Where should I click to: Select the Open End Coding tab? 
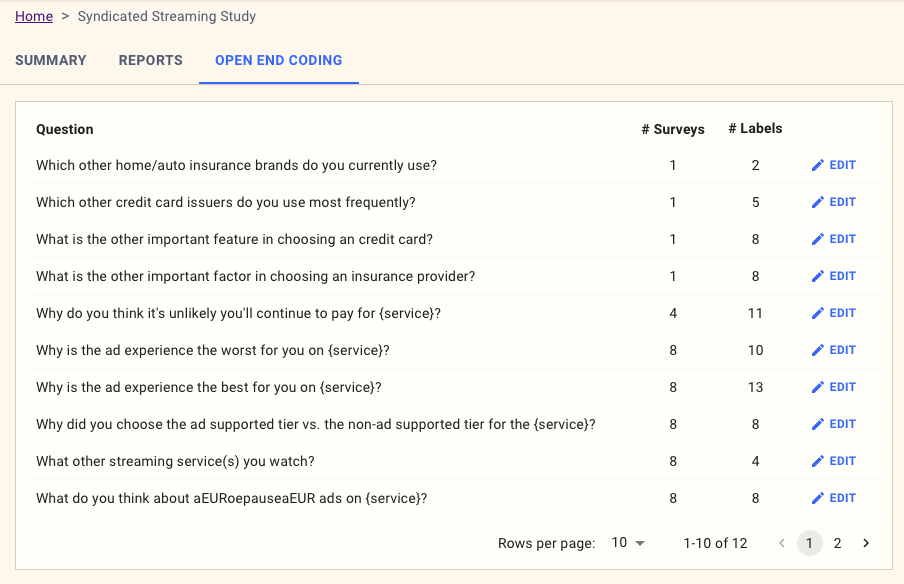click(278, 60)
